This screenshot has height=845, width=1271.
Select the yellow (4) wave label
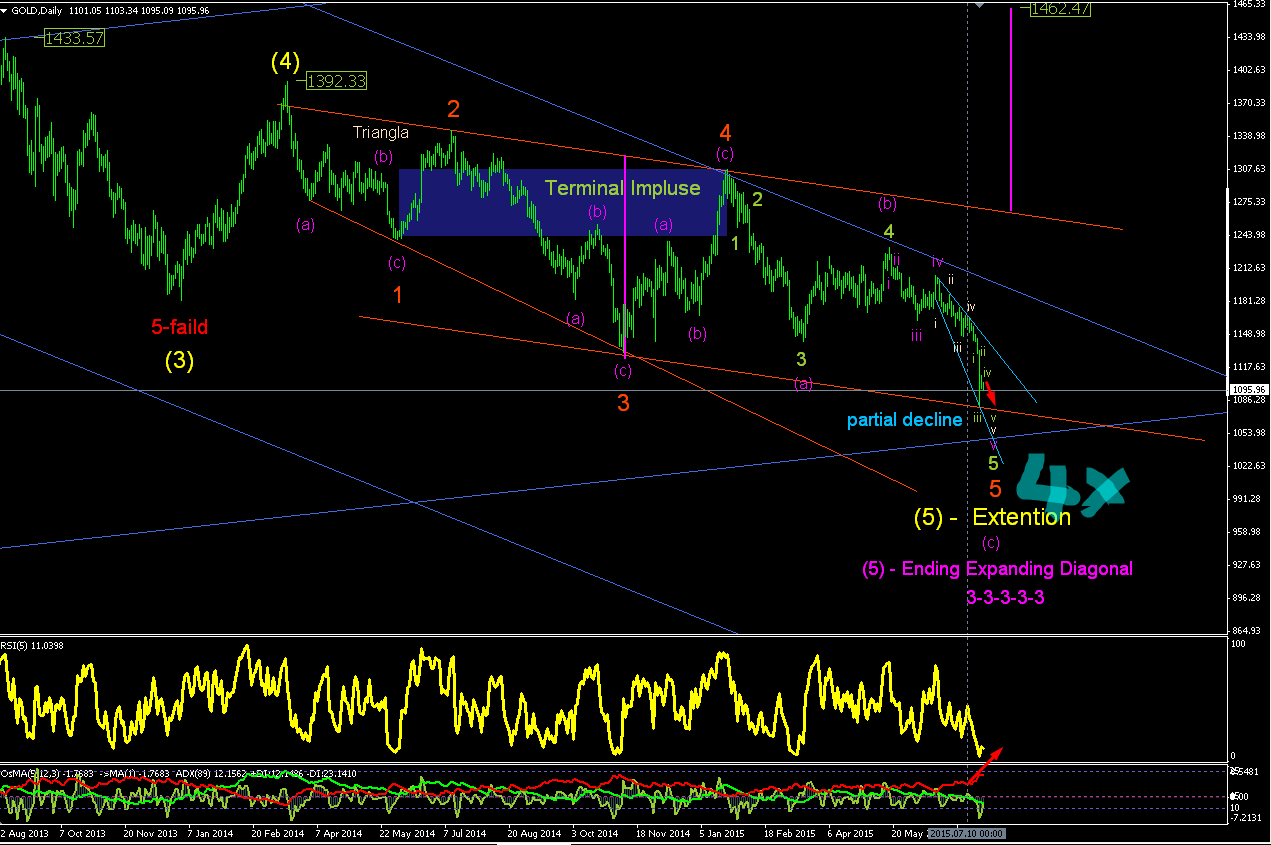[285, 62]
